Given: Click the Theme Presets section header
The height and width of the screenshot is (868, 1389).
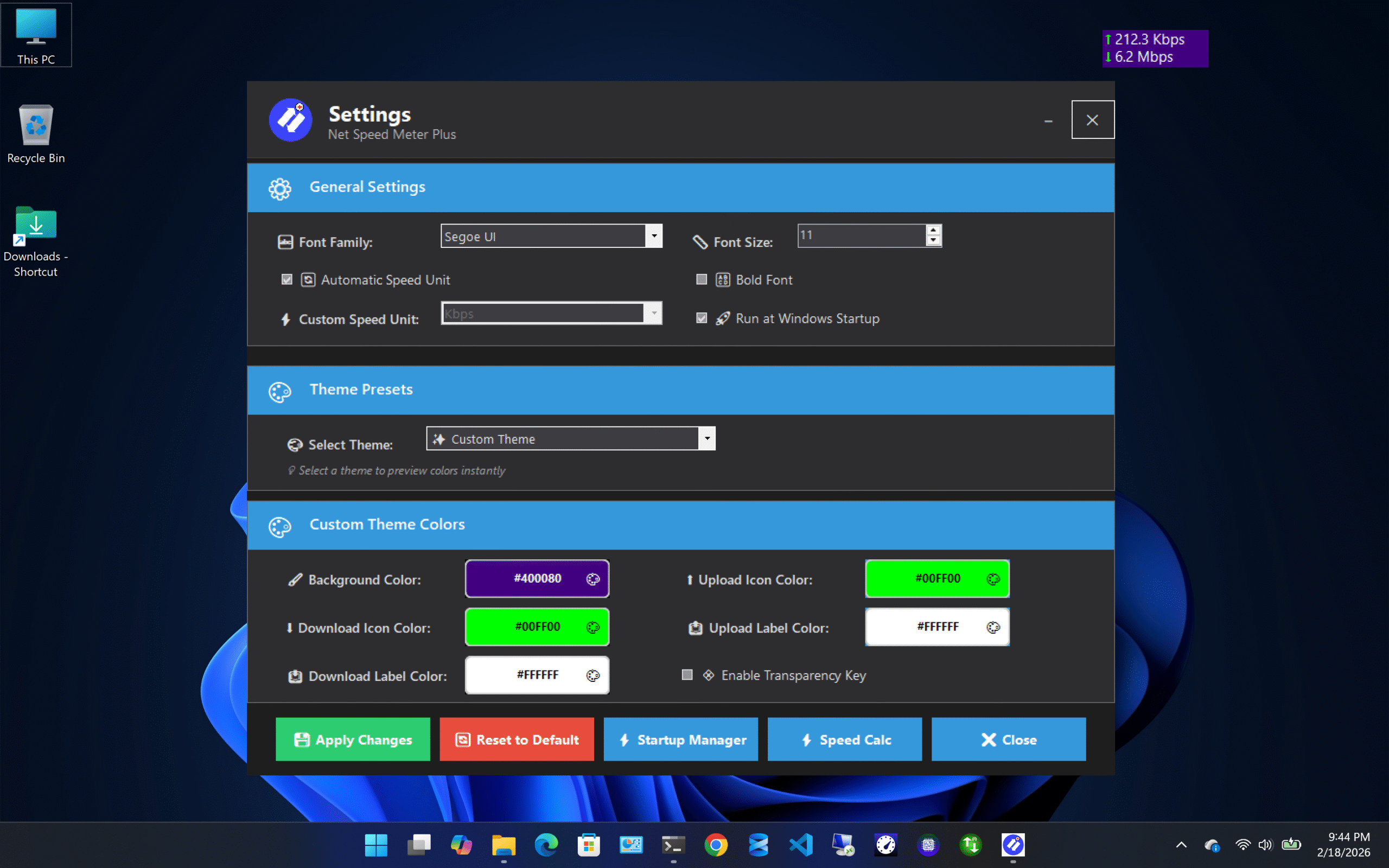Looking at the screenshot, I should (x=361, y=389).
